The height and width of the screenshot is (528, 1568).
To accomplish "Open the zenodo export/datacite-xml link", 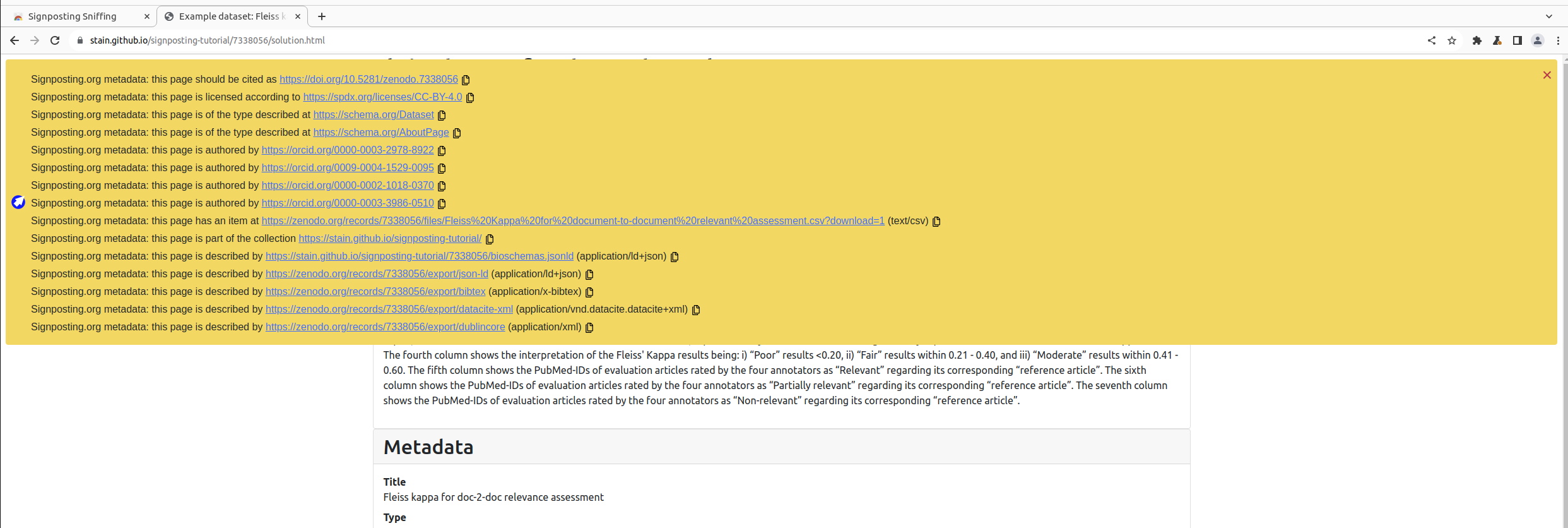I will (x=389, y=309).
